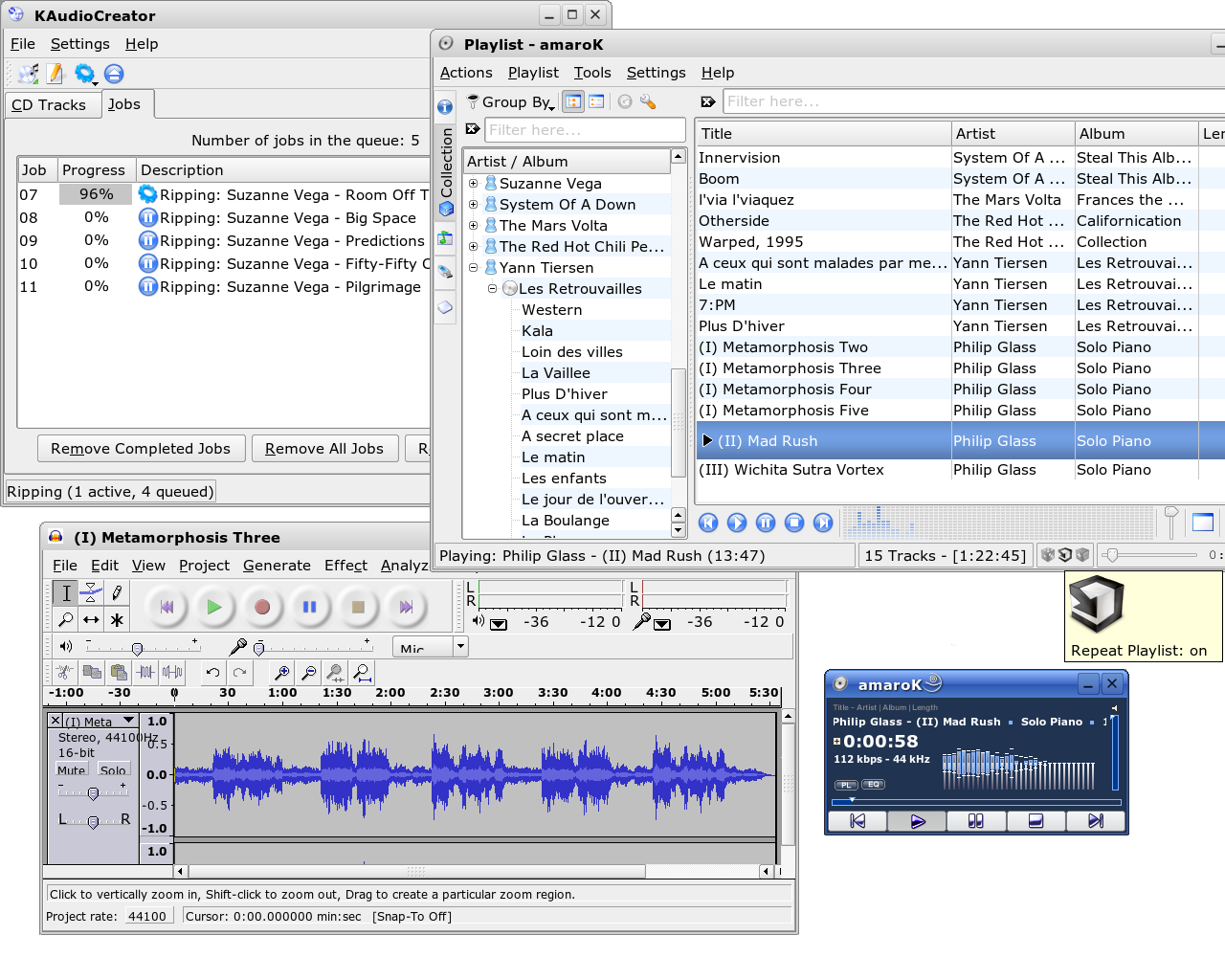This screenshot has width=1225, height=980.
Task: Click Audacity's Skip to End button
Action: click(x=406, y=606)
